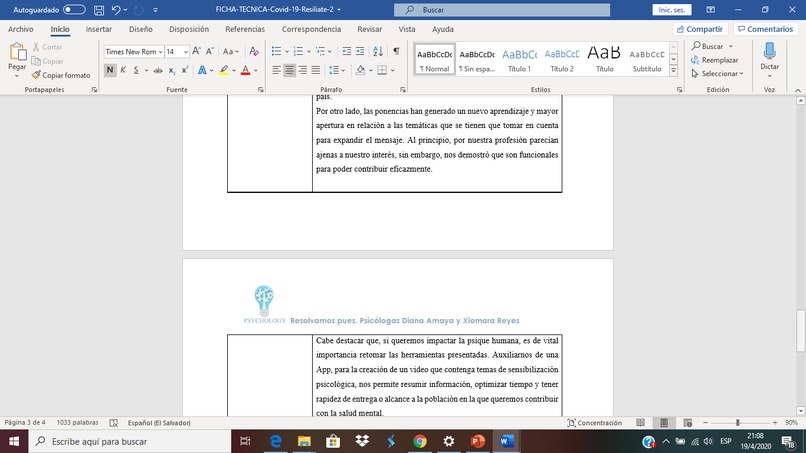Toggle underline (S) formatting
Image resolution: width=806 pixels, height=453 pixels.
(x=136, y=70)
